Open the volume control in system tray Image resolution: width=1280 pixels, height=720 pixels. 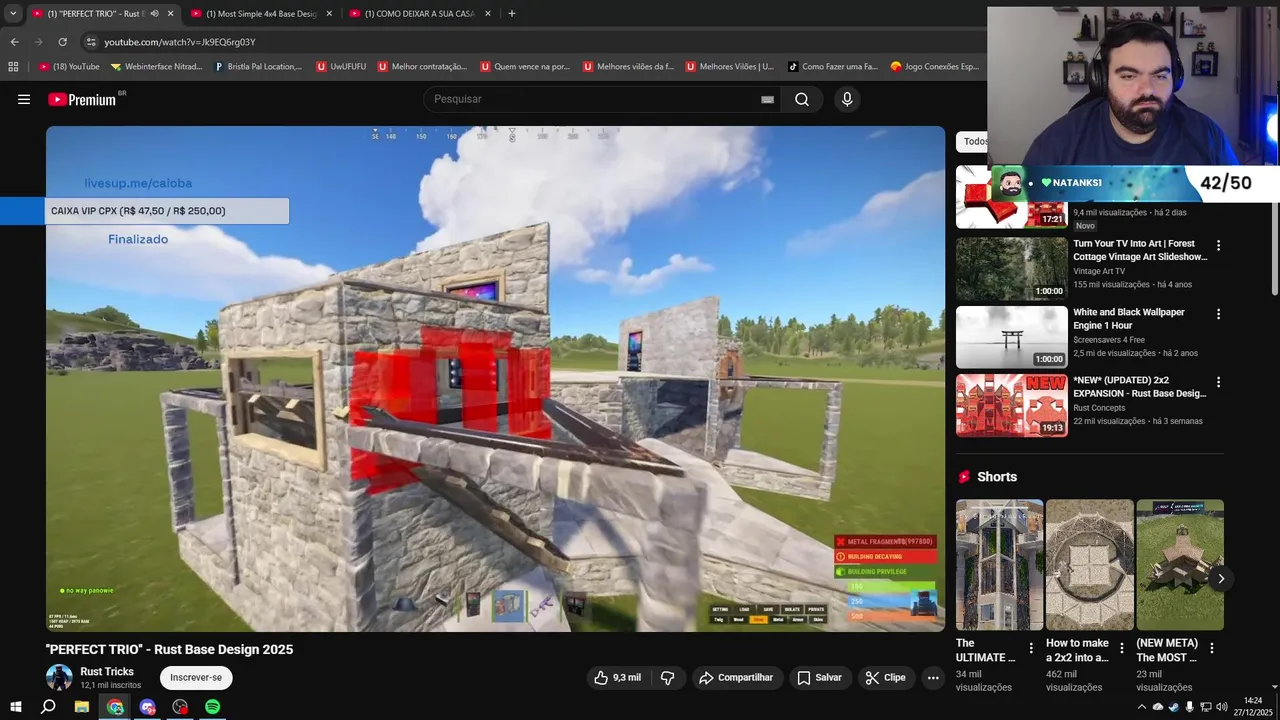click(1221, 707)
